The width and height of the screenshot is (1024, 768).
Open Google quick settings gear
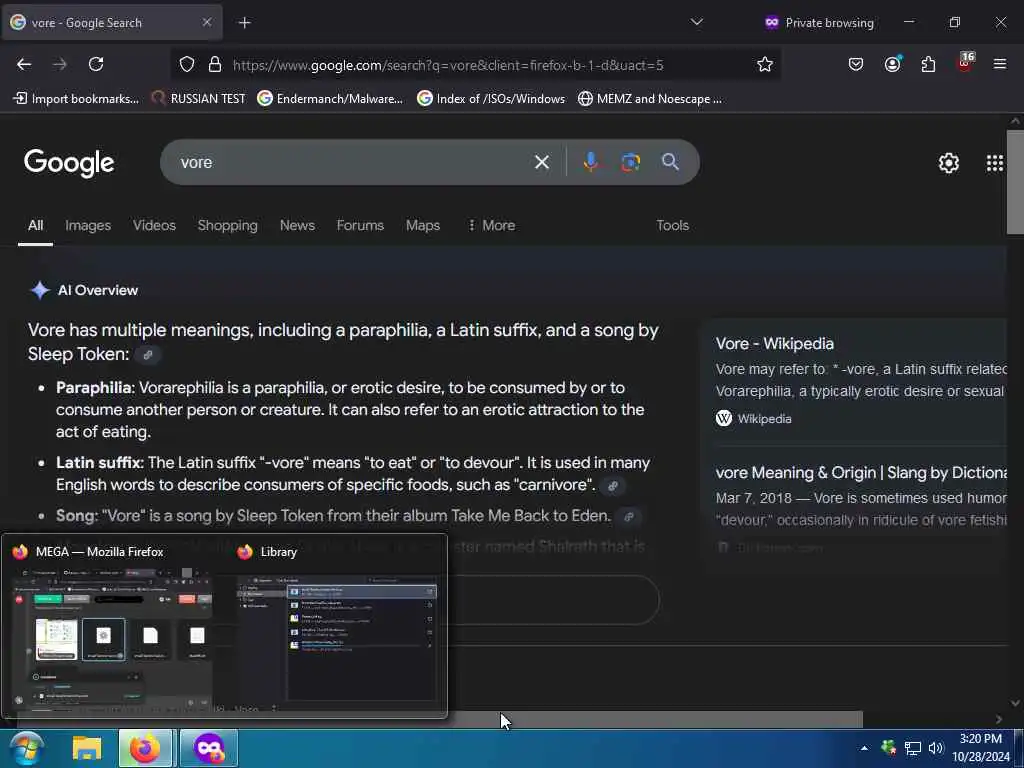point(948,163)
